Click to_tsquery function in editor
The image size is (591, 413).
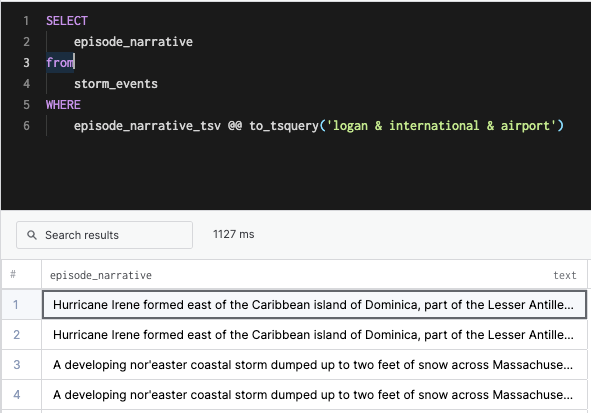(284, 125)
